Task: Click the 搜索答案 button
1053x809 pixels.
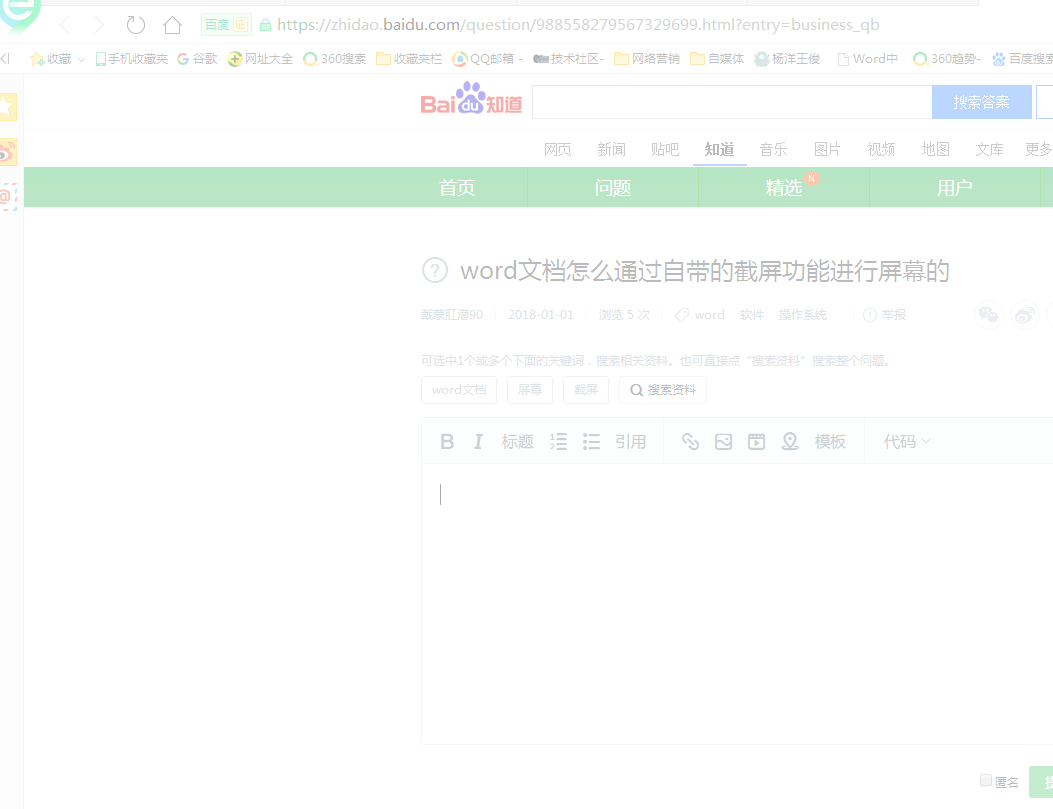Action: pyautogui.click(x=981, y=102)
